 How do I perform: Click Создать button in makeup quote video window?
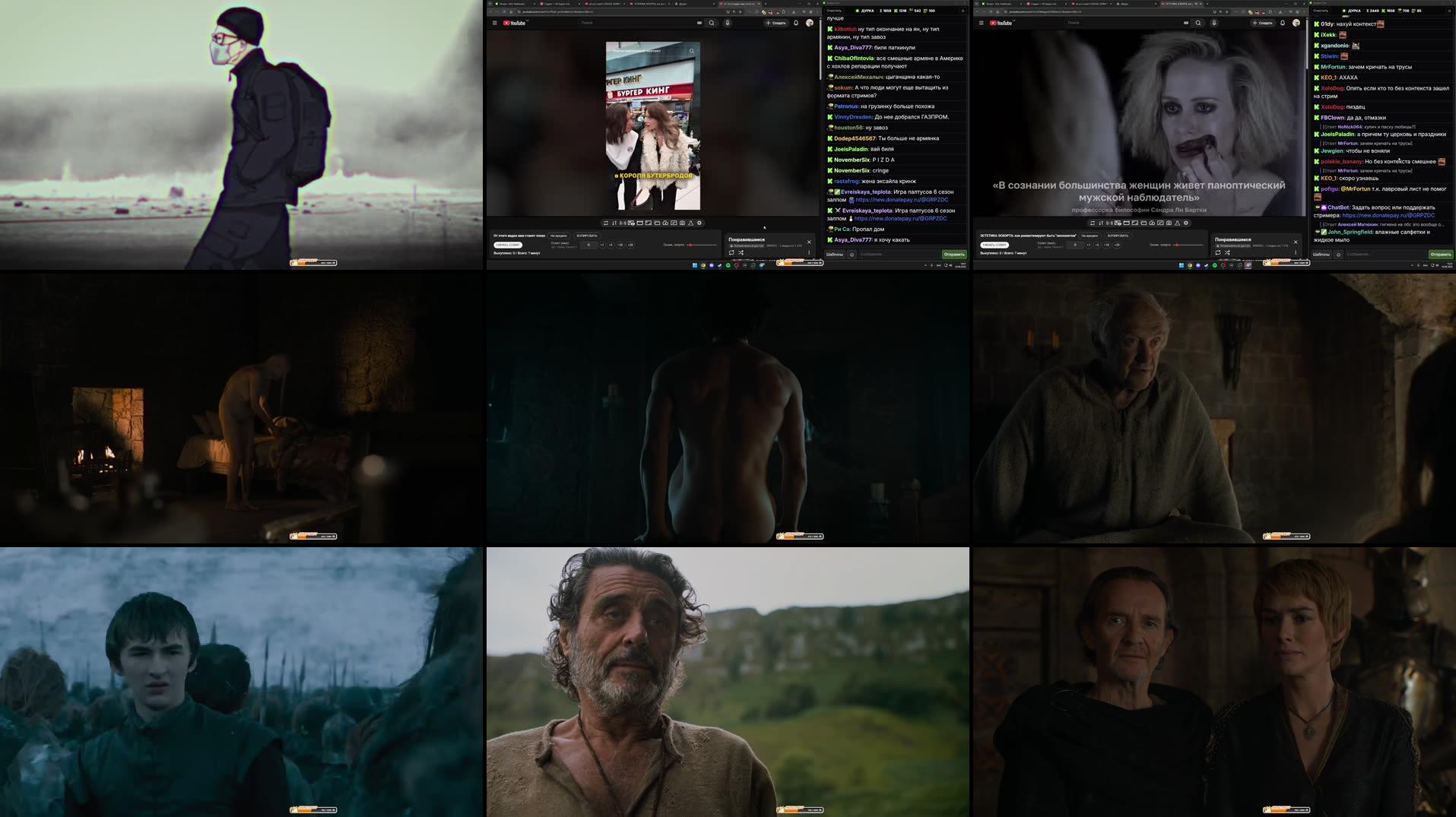1263,23
